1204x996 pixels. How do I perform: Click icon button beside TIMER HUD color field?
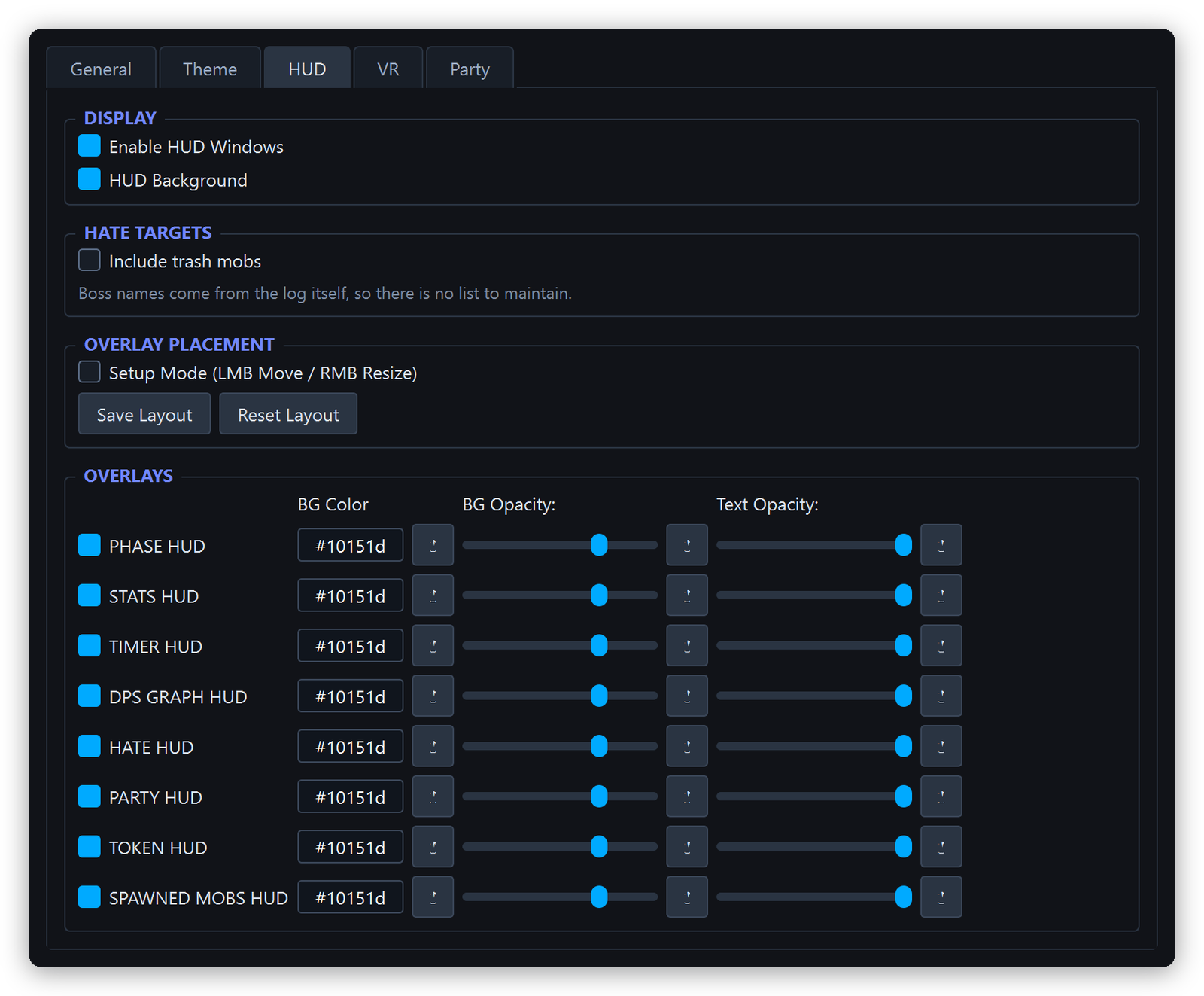pos(433,646)
